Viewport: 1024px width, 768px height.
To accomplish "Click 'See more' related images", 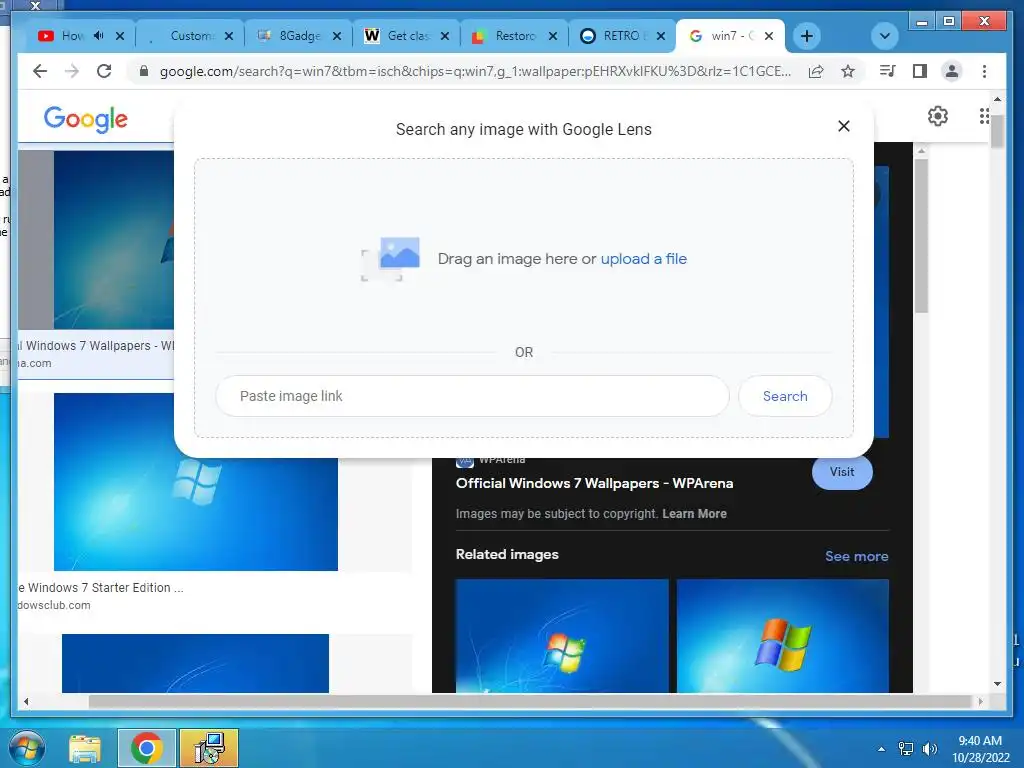I will 856,556.
